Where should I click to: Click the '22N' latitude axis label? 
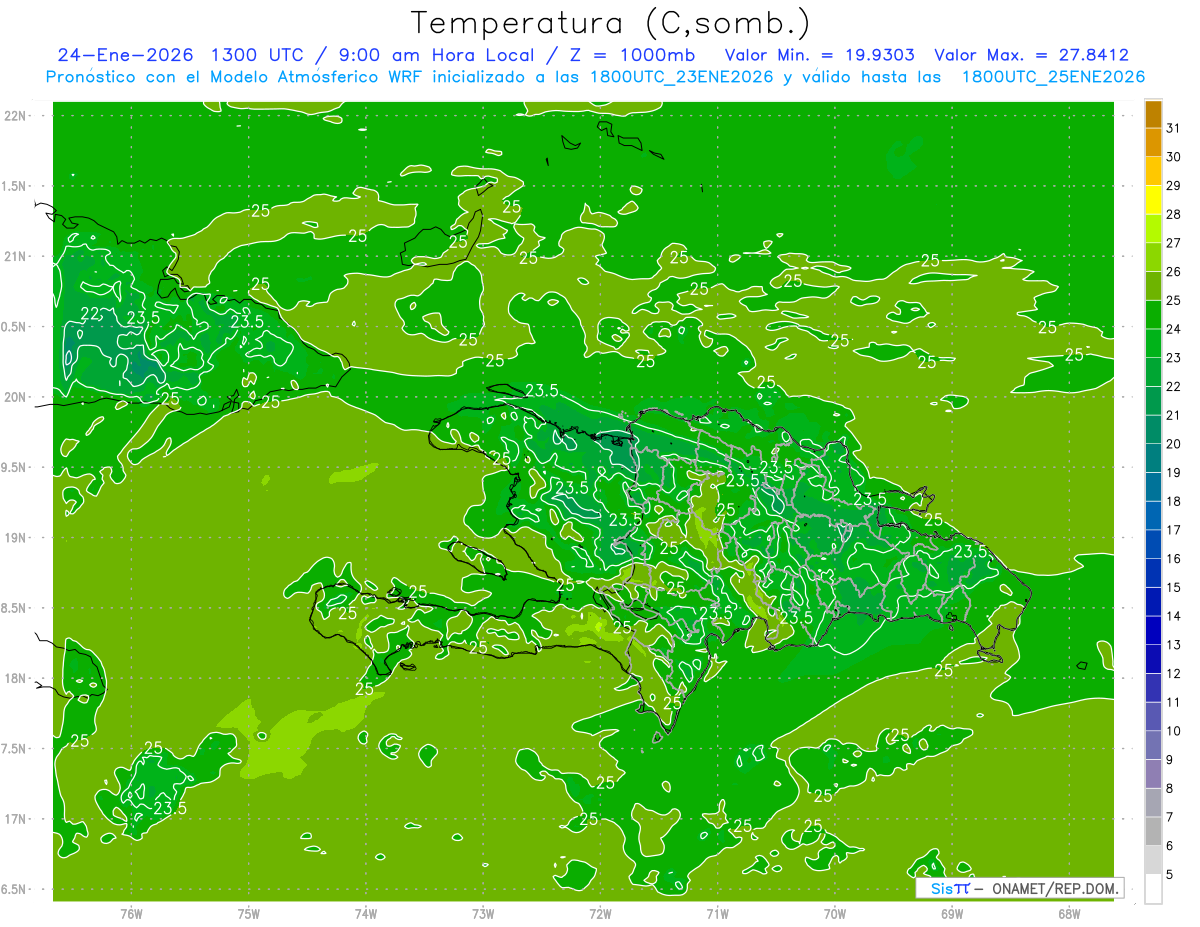[16, 116]
